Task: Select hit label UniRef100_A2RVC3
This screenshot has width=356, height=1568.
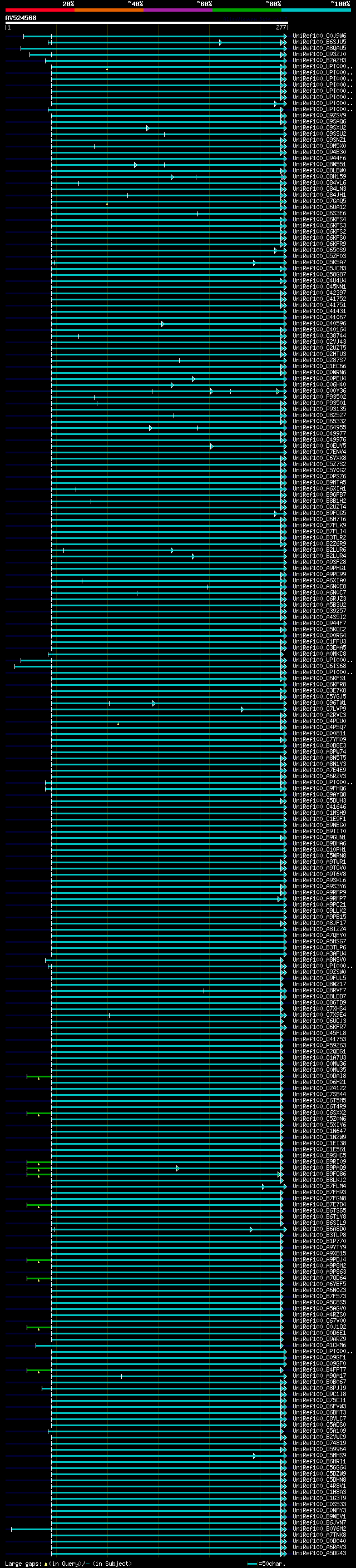Action: coord(319,715)
